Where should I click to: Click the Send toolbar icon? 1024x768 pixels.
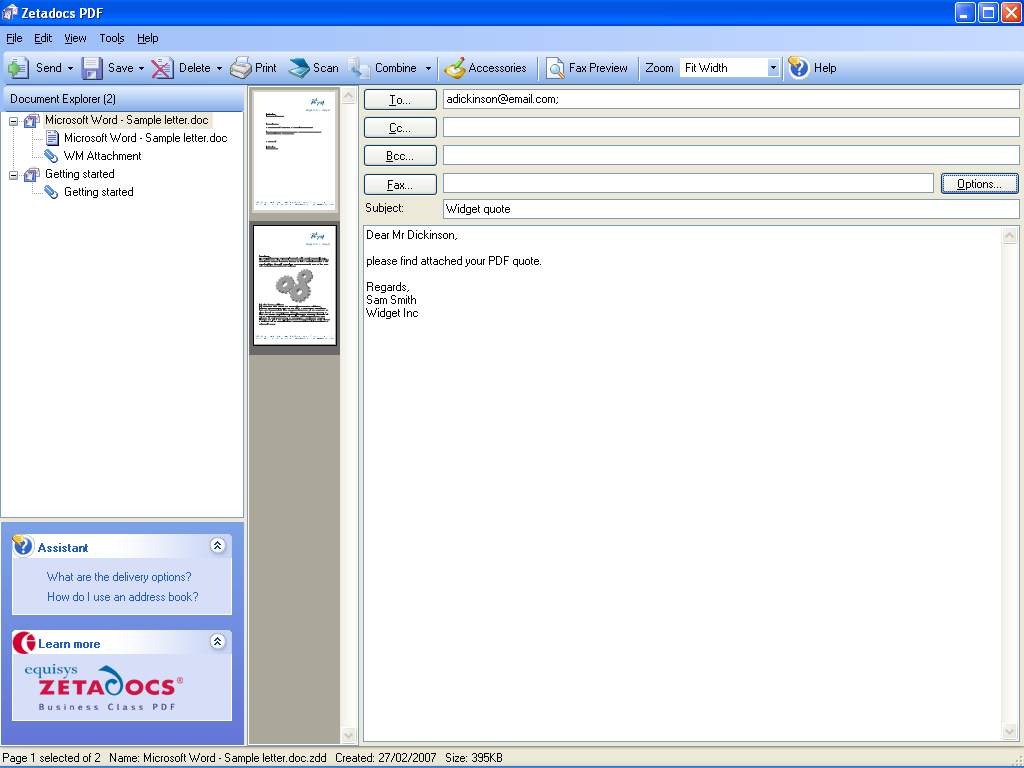(x=18, y=68)
